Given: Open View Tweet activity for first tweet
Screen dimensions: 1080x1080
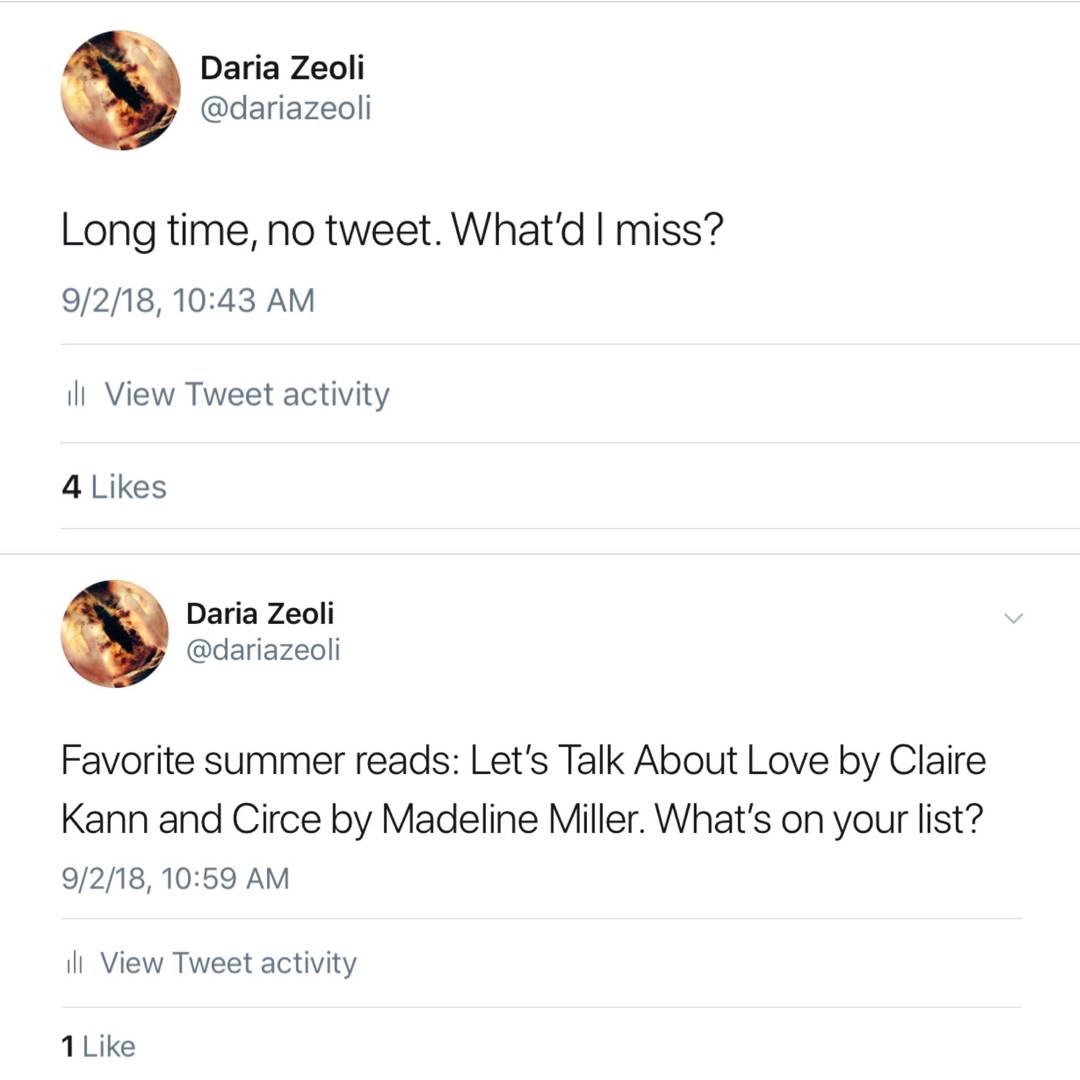Looking at the screenshot, I should (246, 394).
